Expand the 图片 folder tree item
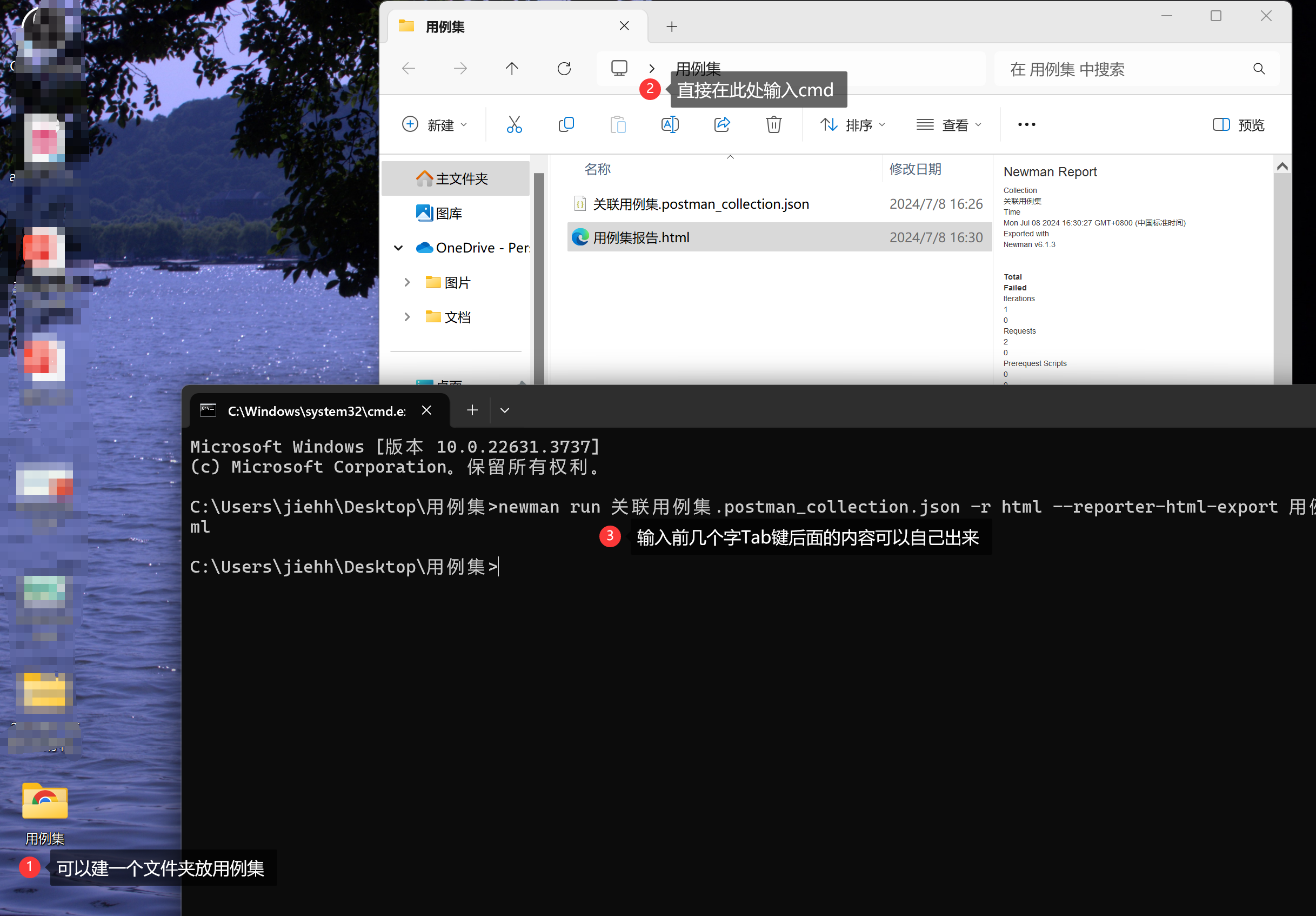Screen dimensions: 1316x916 click(407, 282)
